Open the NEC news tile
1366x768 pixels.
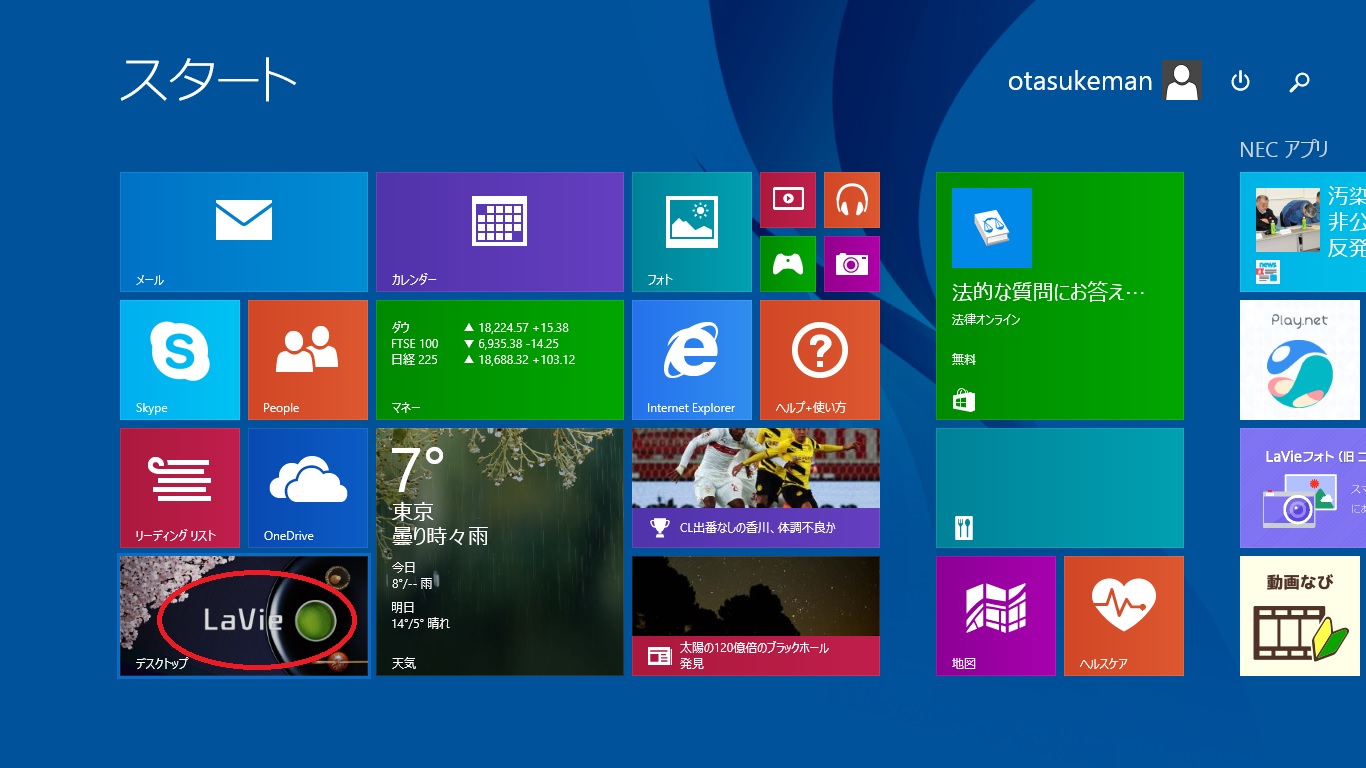pyautogui.click(x=1303, y=232)
